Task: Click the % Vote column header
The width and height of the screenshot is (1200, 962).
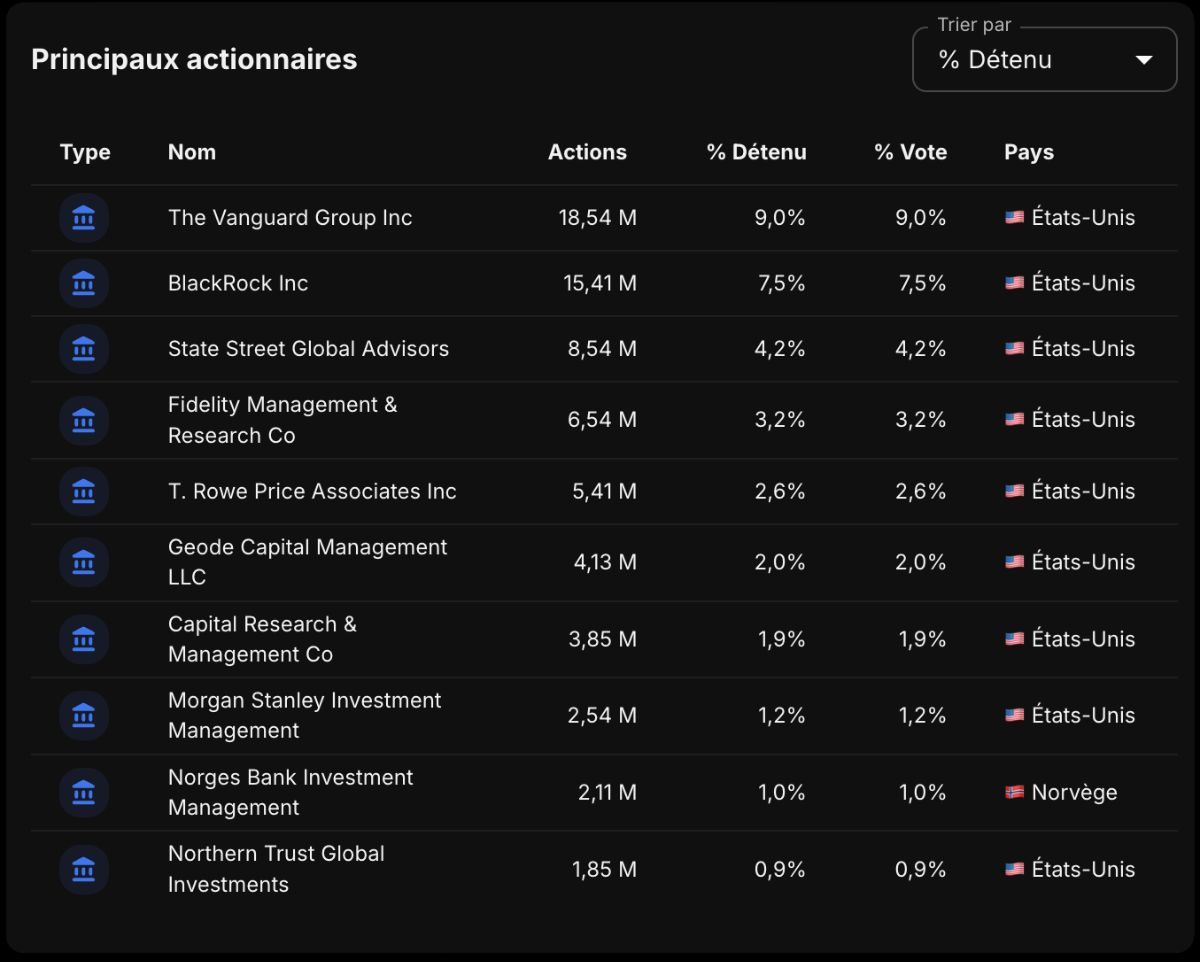Action: [x=910, y=152]
